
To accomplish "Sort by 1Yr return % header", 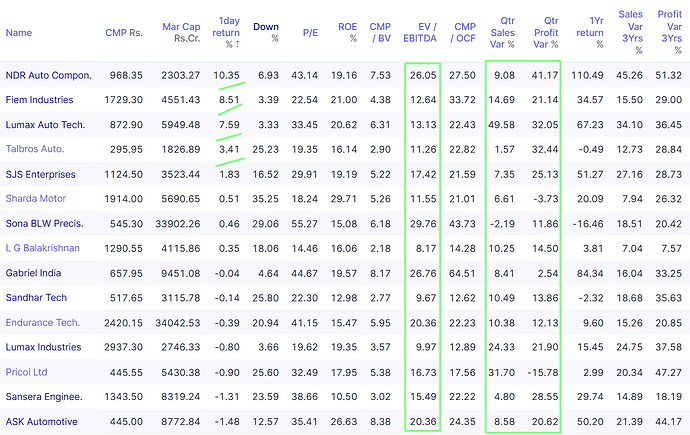I will pyautogui.click(x=590, y=33).
